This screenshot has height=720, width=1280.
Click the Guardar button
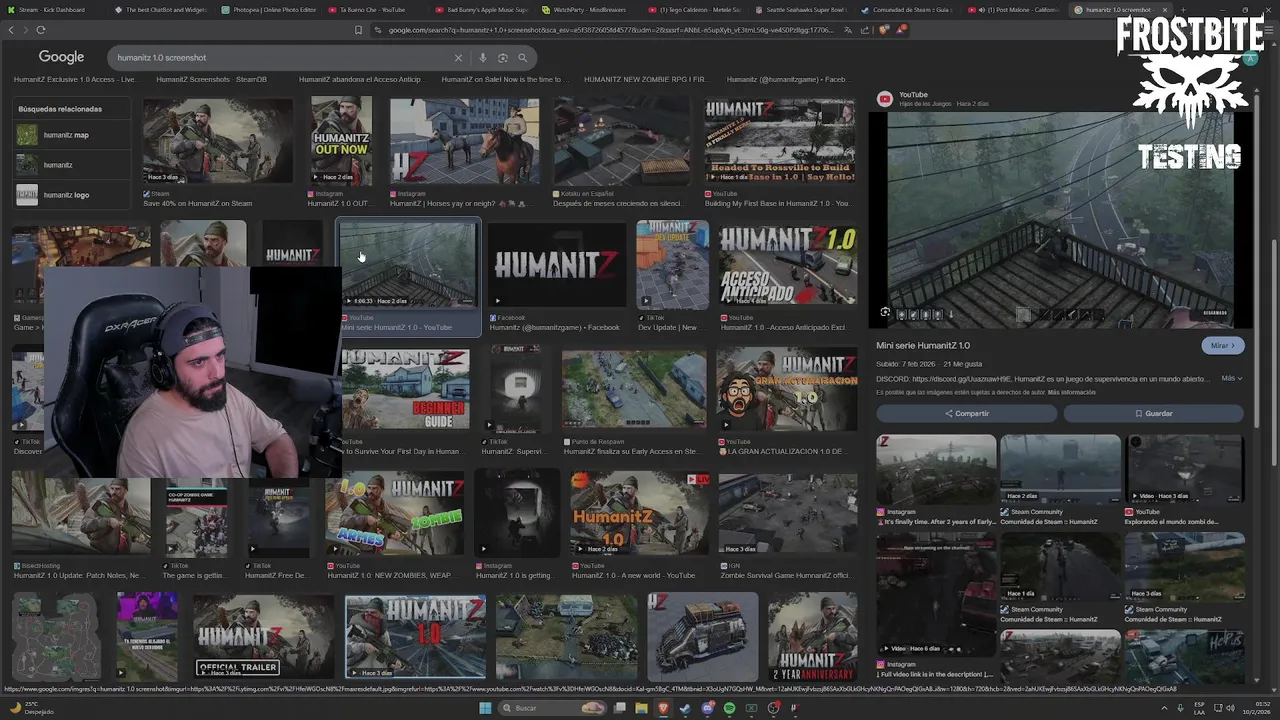(x=1153, y=413)
